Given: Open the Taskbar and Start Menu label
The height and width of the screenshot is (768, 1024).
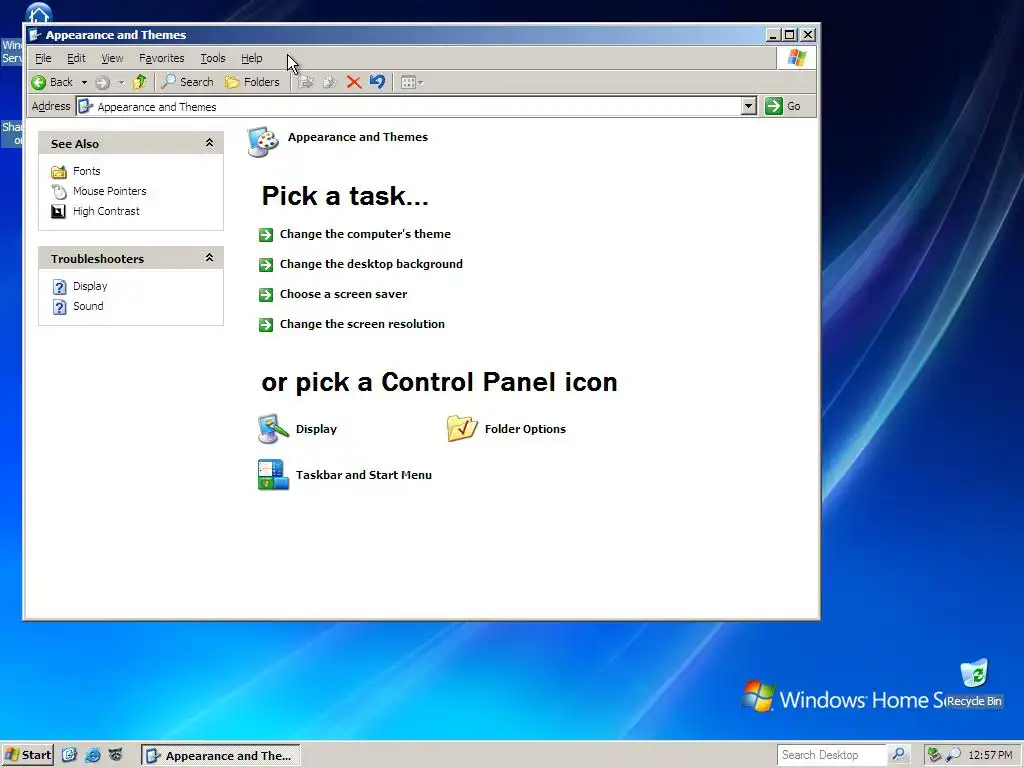Looking at the screenshot, I should point(364,475).
